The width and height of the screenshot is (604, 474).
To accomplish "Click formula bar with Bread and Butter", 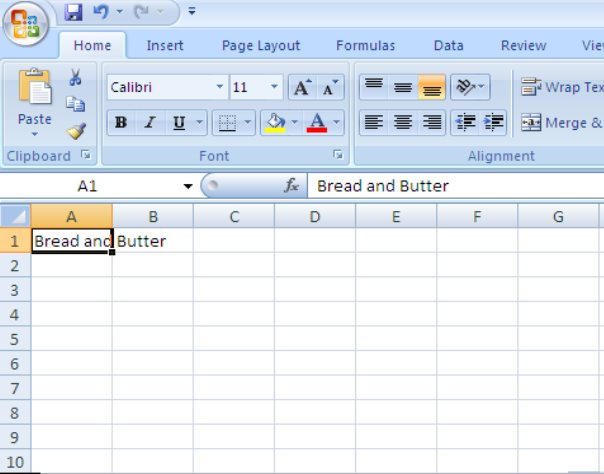I will click(456, 186).
